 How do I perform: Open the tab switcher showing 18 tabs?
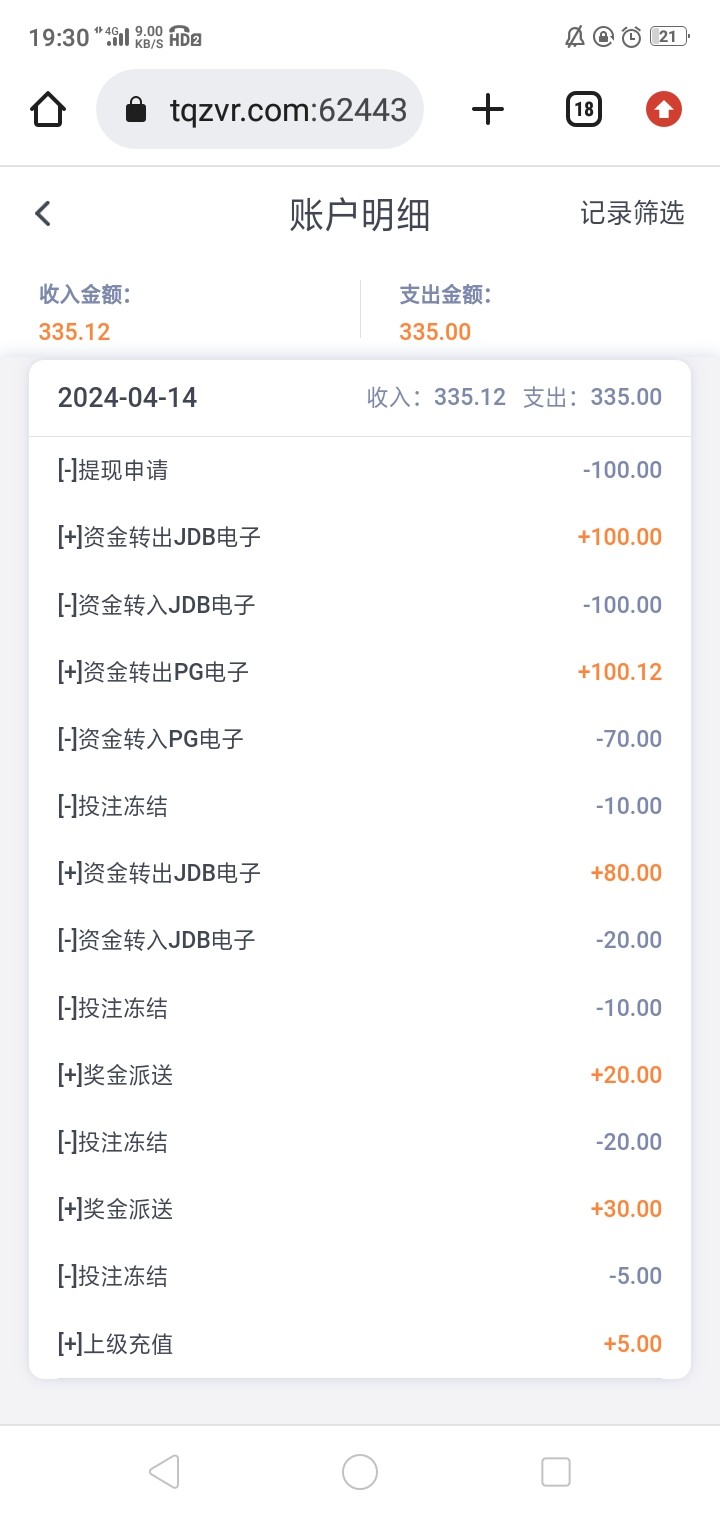[584, 109]
